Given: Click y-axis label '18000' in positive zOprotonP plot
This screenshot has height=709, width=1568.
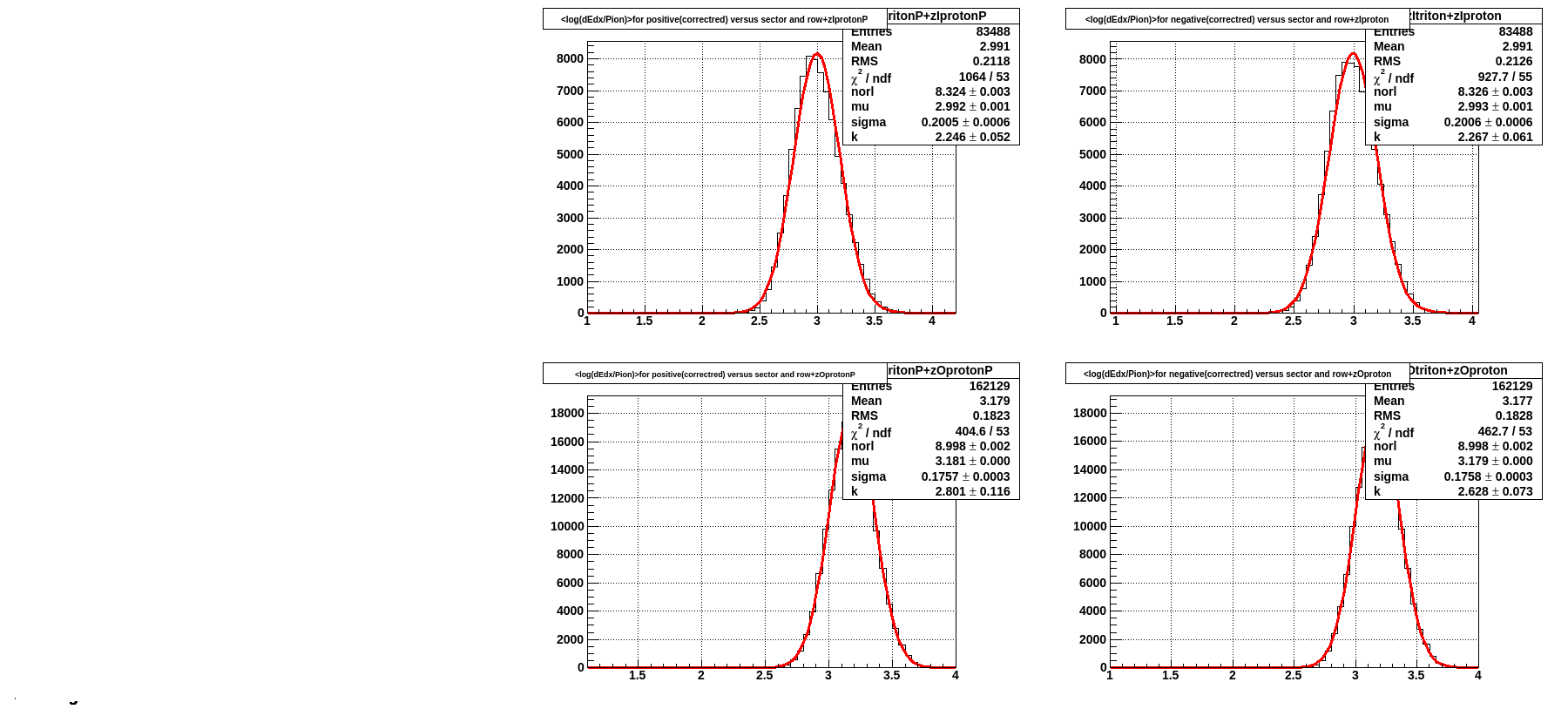Looking at the screenshot, I should pos(567,413).
